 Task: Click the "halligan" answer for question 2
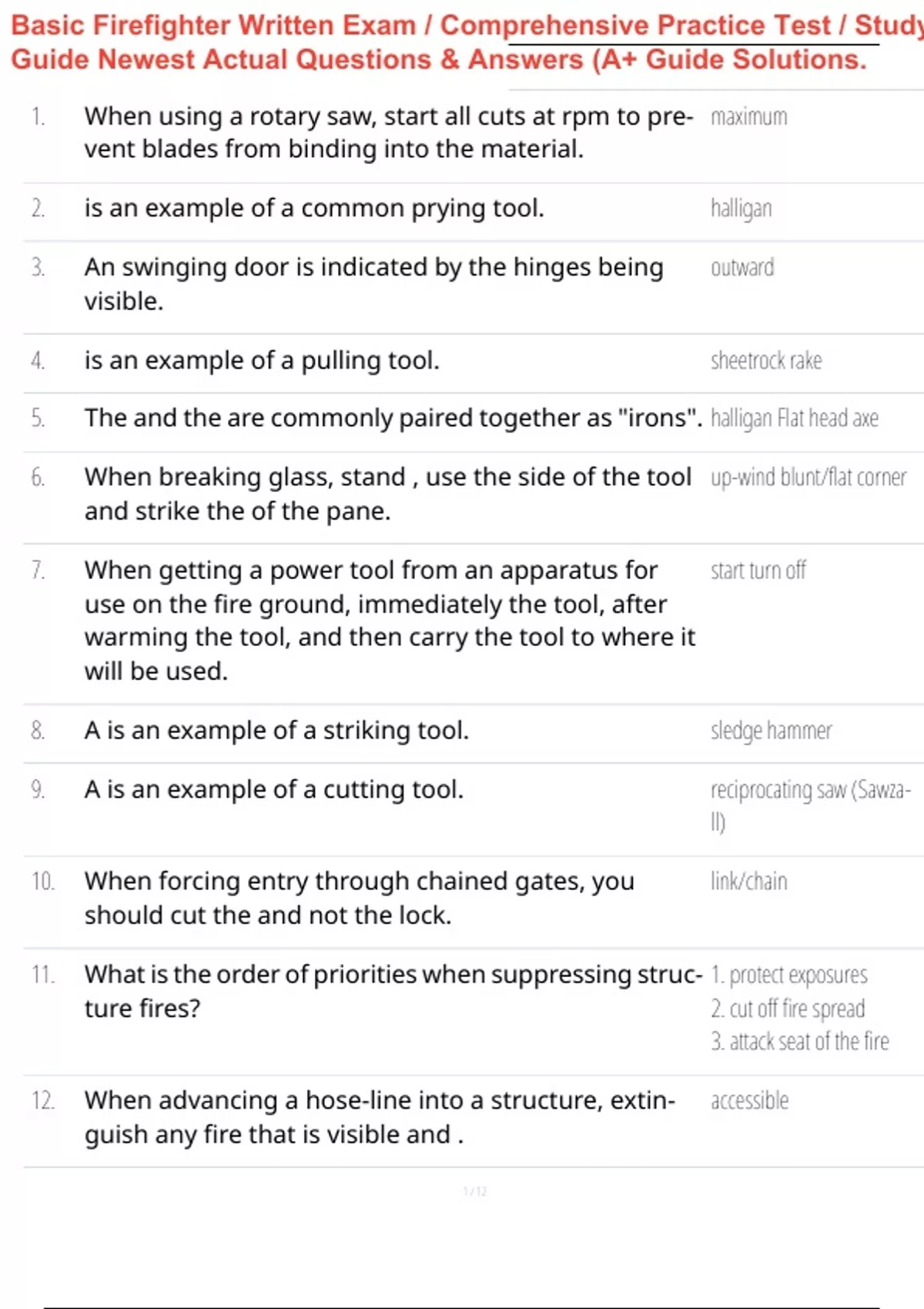(x=741, y=209)
